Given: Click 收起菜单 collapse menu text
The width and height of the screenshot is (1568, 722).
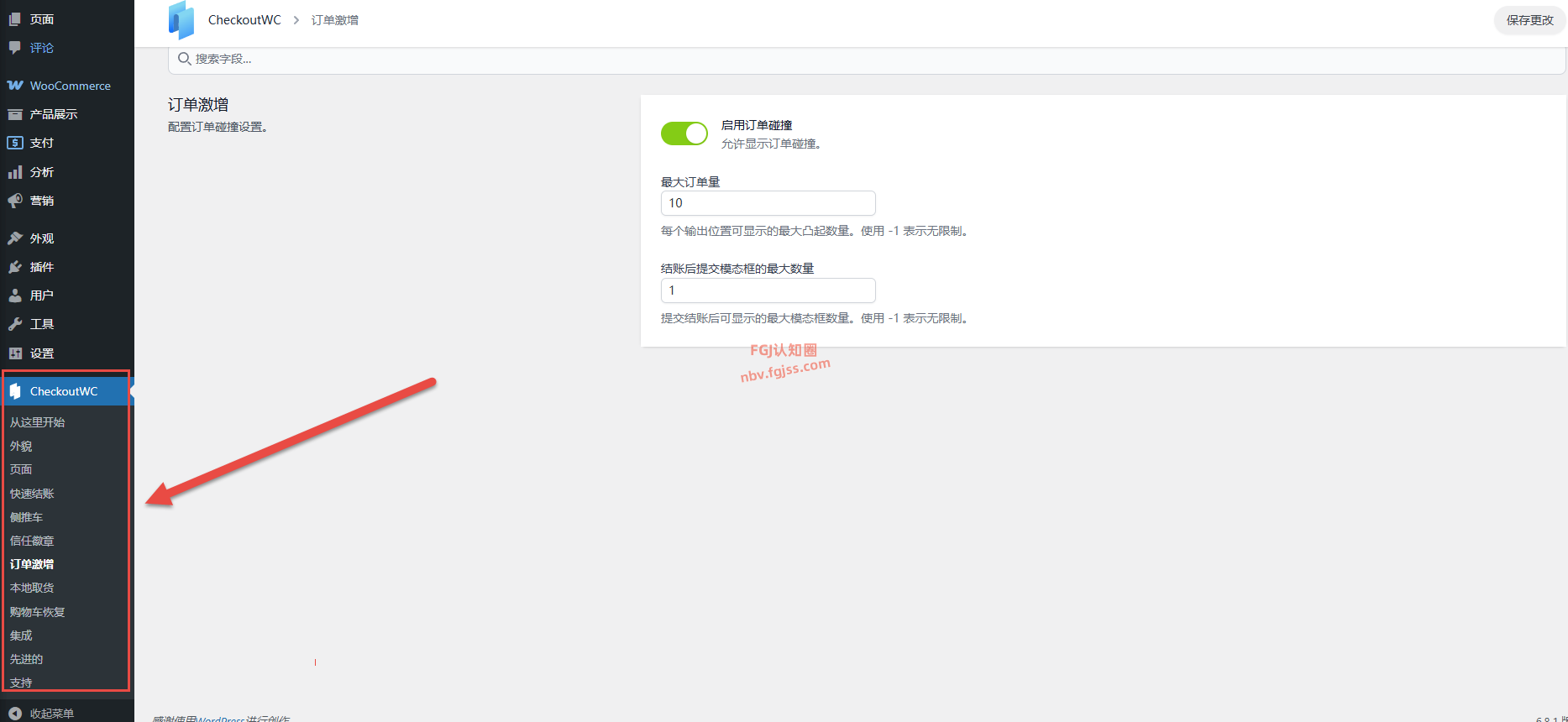Looking at the screenshot, I should click(52, 714).
